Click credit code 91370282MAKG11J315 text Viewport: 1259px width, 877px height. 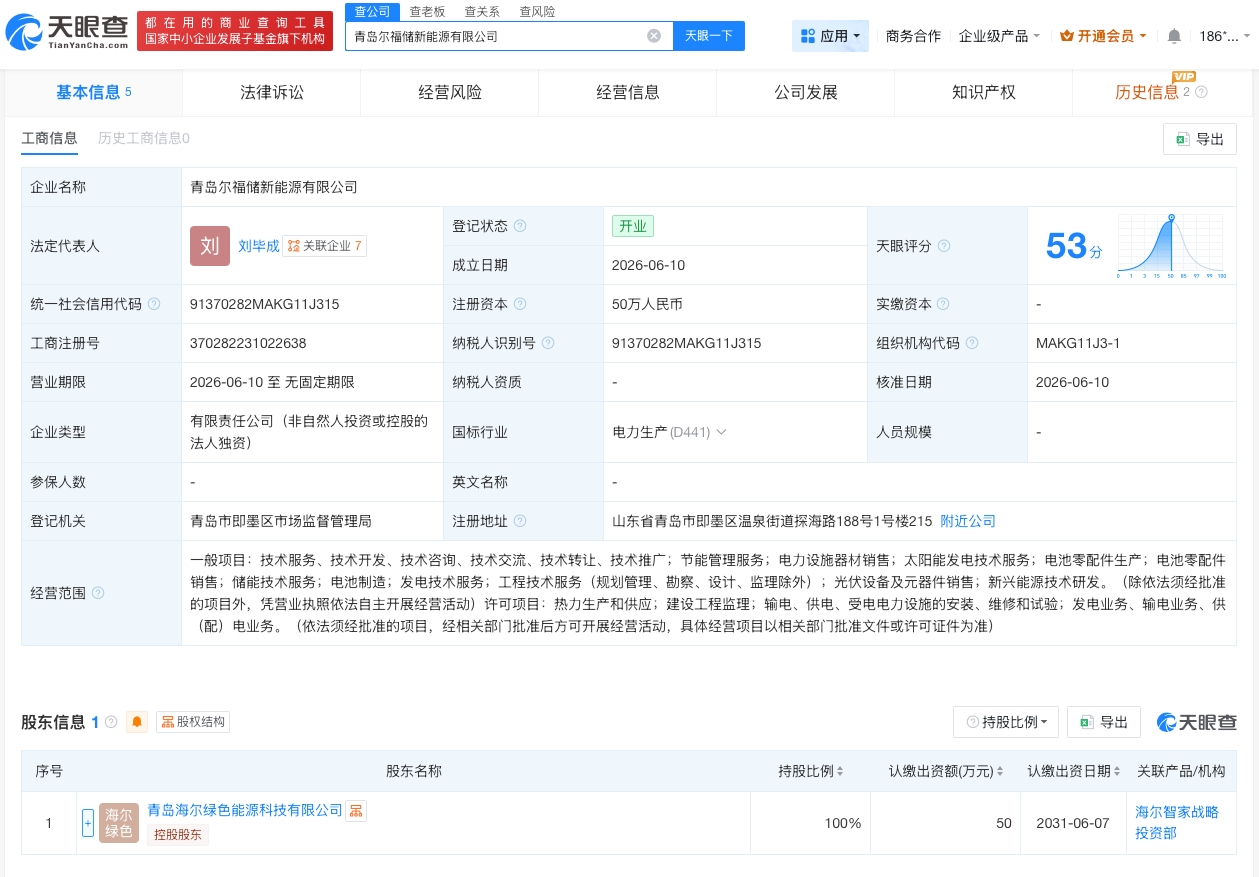pos(265,304)
